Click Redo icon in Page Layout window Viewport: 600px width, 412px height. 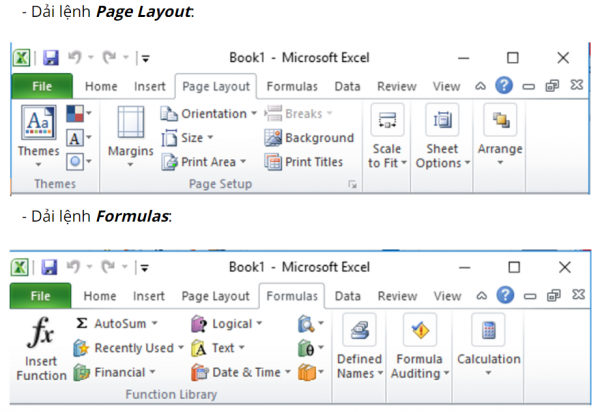(109, 58)
